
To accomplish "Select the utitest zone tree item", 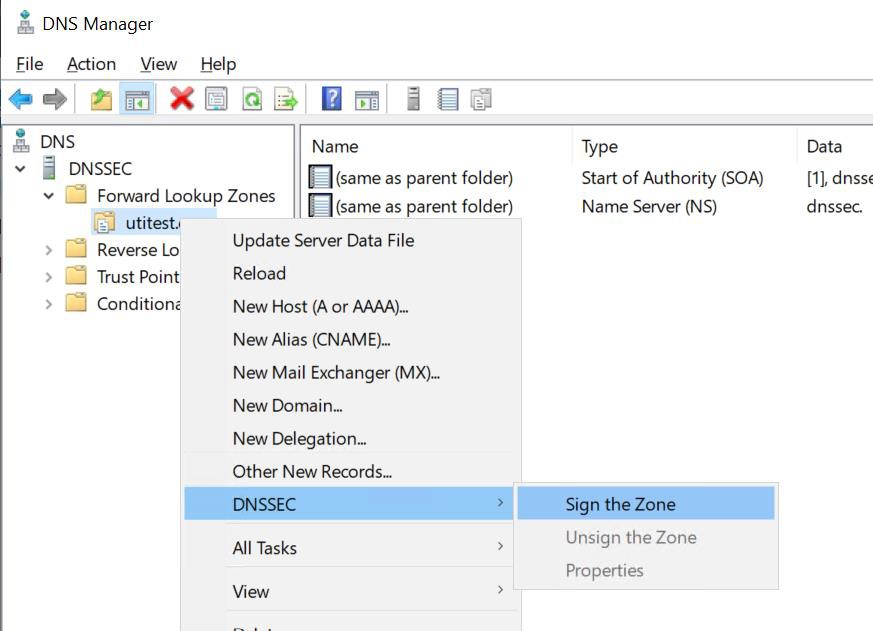I will click(153, 222).
